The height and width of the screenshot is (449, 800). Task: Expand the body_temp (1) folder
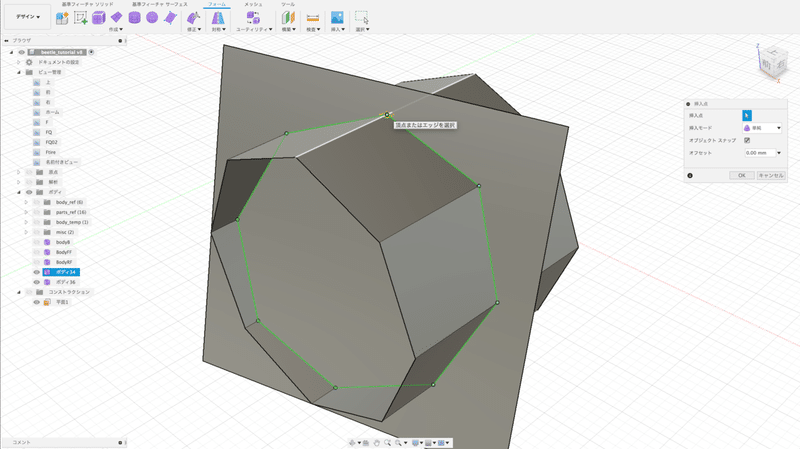click(26, 222)
